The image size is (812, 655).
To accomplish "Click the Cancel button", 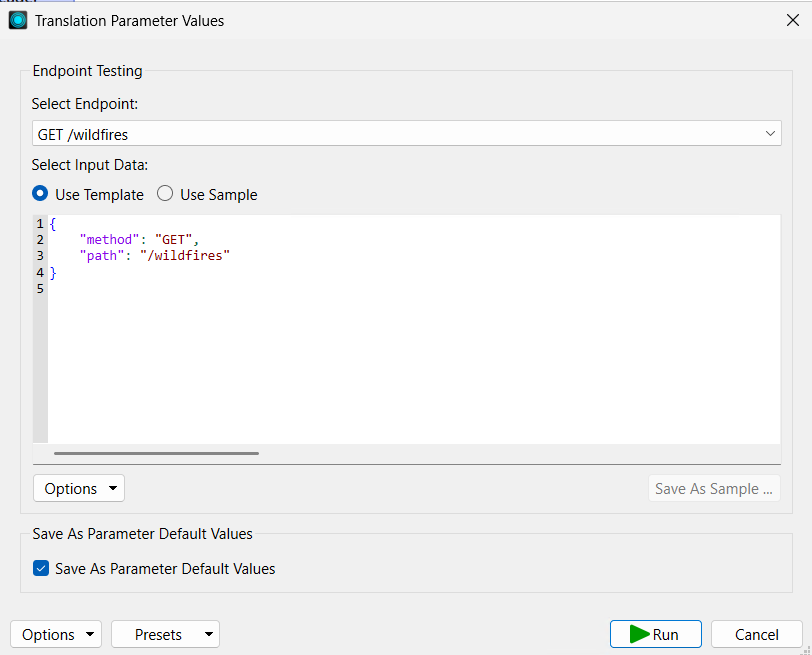I will [x=757, y=634].
